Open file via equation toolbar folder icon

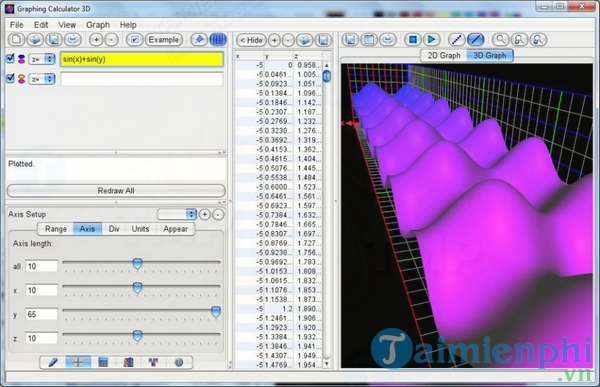(35, 39)
